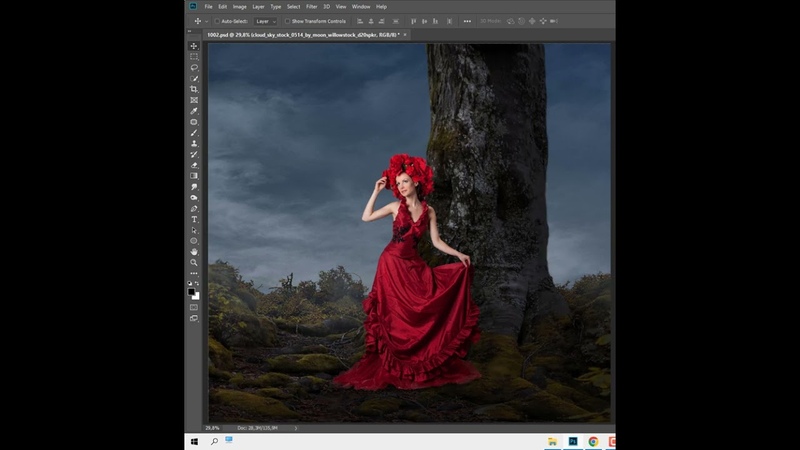This screenshot has width=800, height=450.
Task: Open Google Chrome from the taskbar
Action: click(593, 441)
